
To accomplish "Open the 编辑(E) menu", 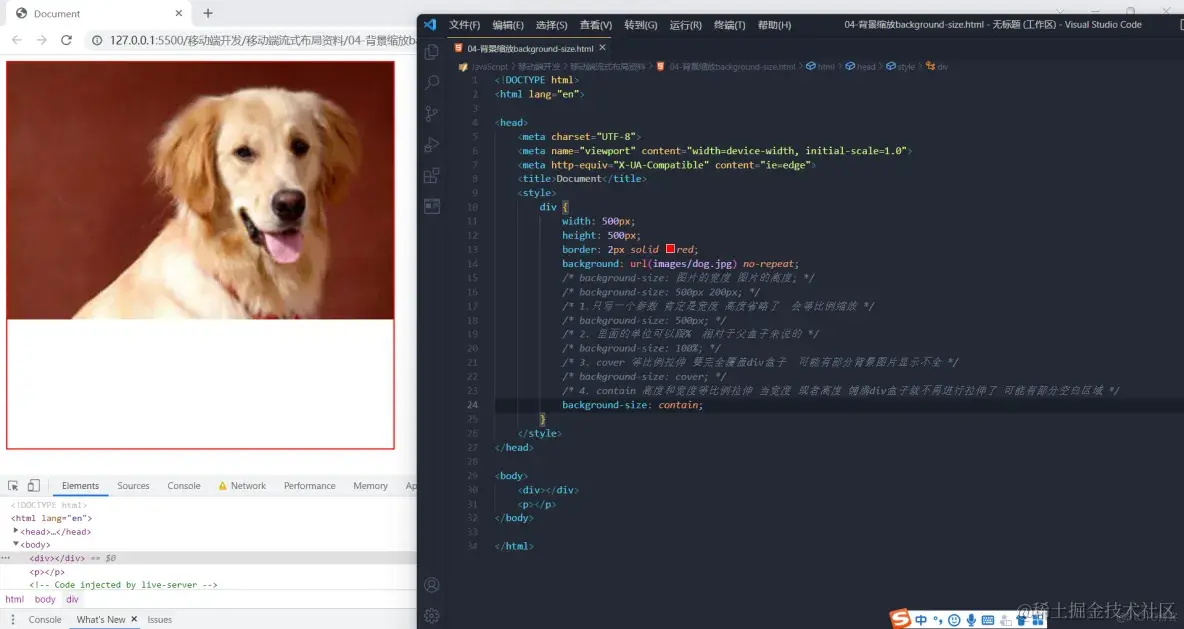I will point(508,25).
